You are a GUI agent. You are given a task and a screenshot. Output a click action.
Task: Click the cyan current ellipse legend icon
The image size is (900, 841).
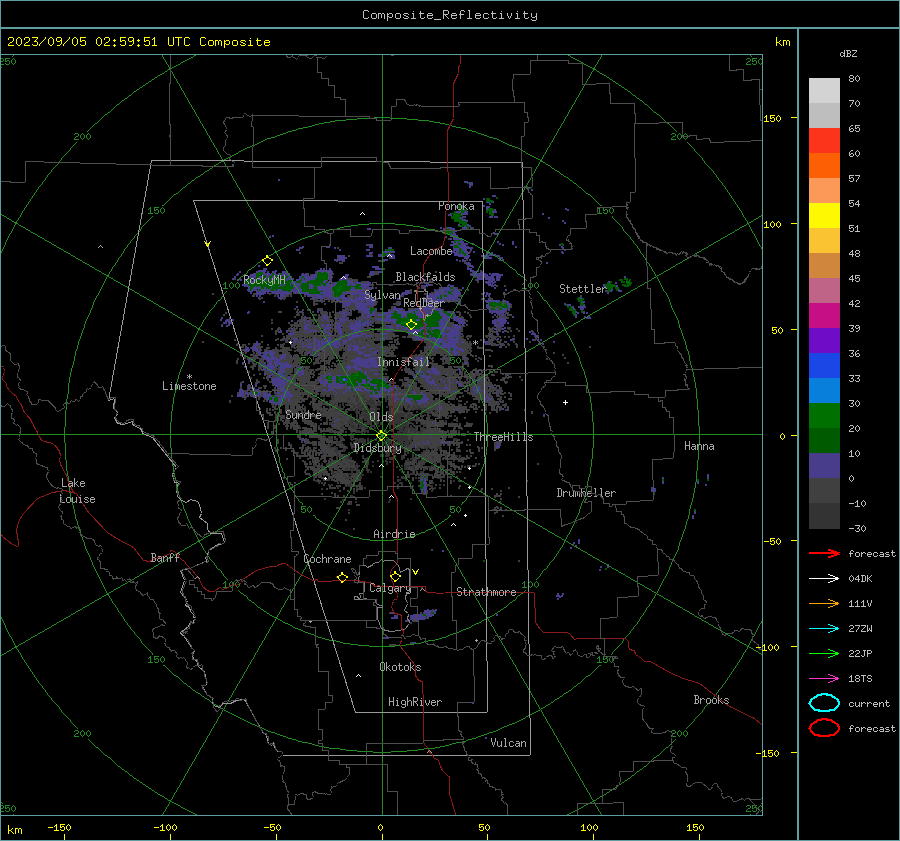click(x=824, y=703)
